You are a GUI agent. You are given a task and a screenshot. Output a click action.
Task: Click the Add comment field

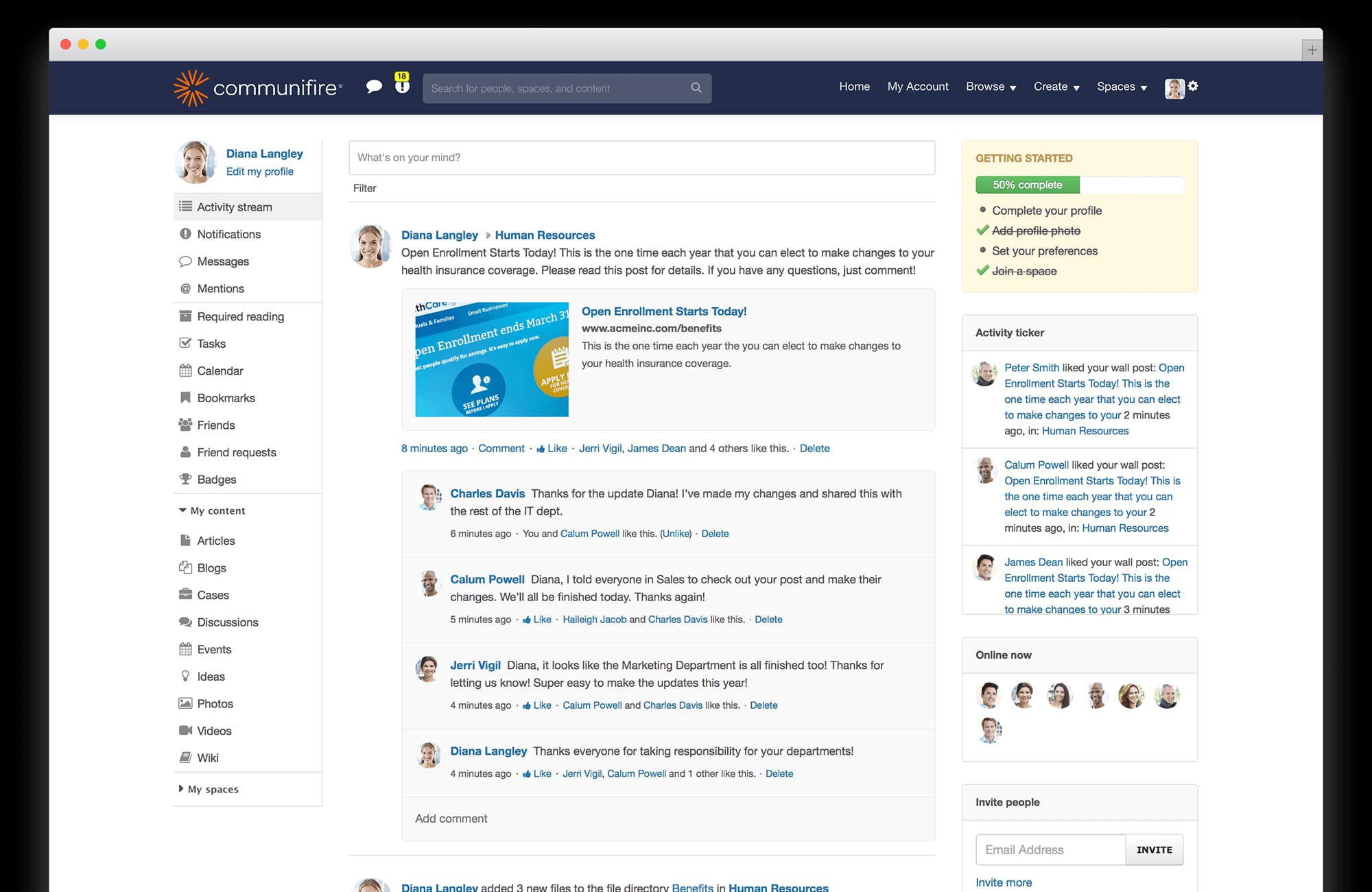(668, 818)
